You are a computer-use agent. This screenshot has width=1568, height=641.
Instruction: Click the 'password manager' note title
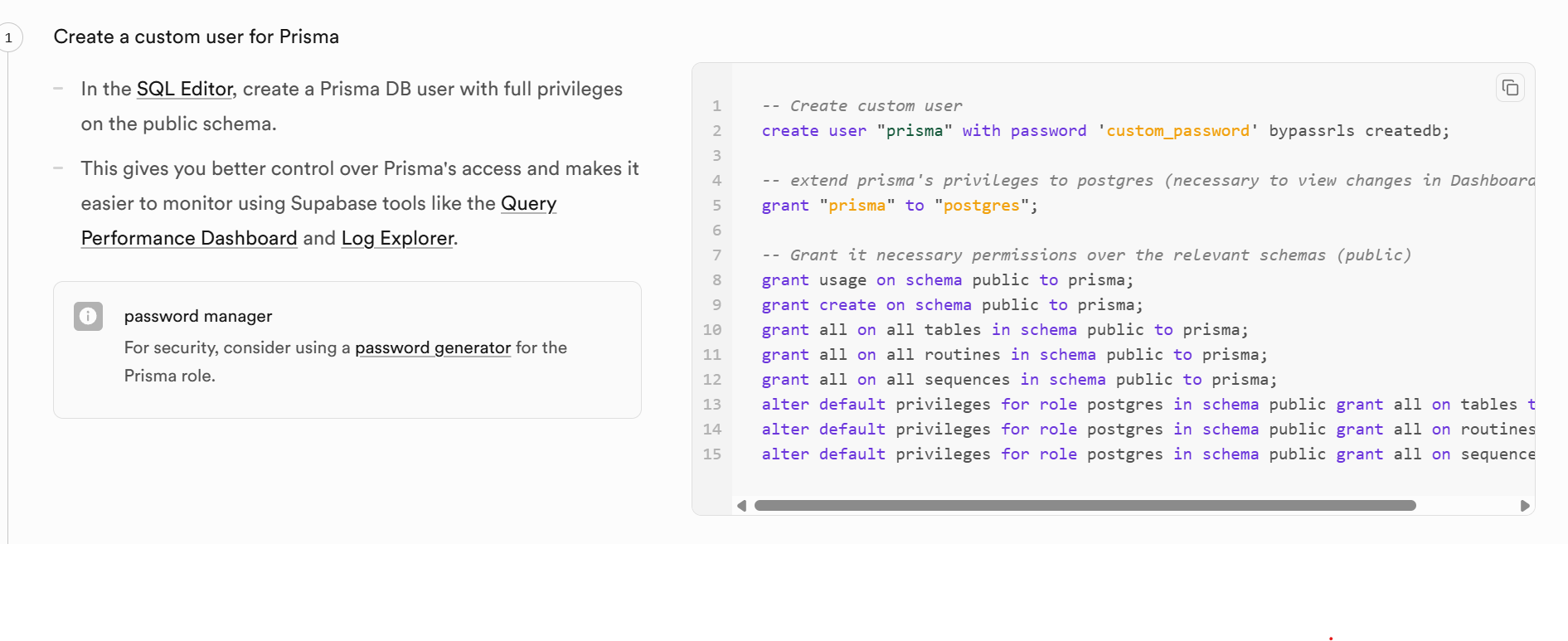[x=198, y=316]
